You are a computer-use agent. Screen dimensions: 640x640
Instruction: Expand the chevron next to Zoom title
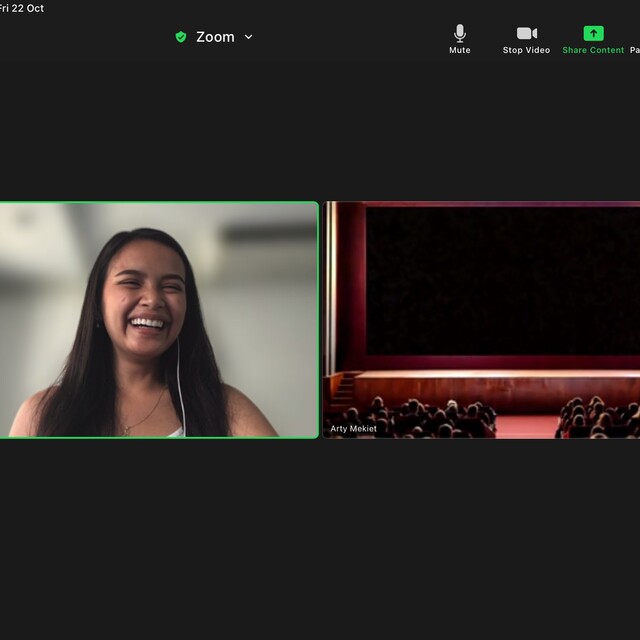(x=249, y=37)
